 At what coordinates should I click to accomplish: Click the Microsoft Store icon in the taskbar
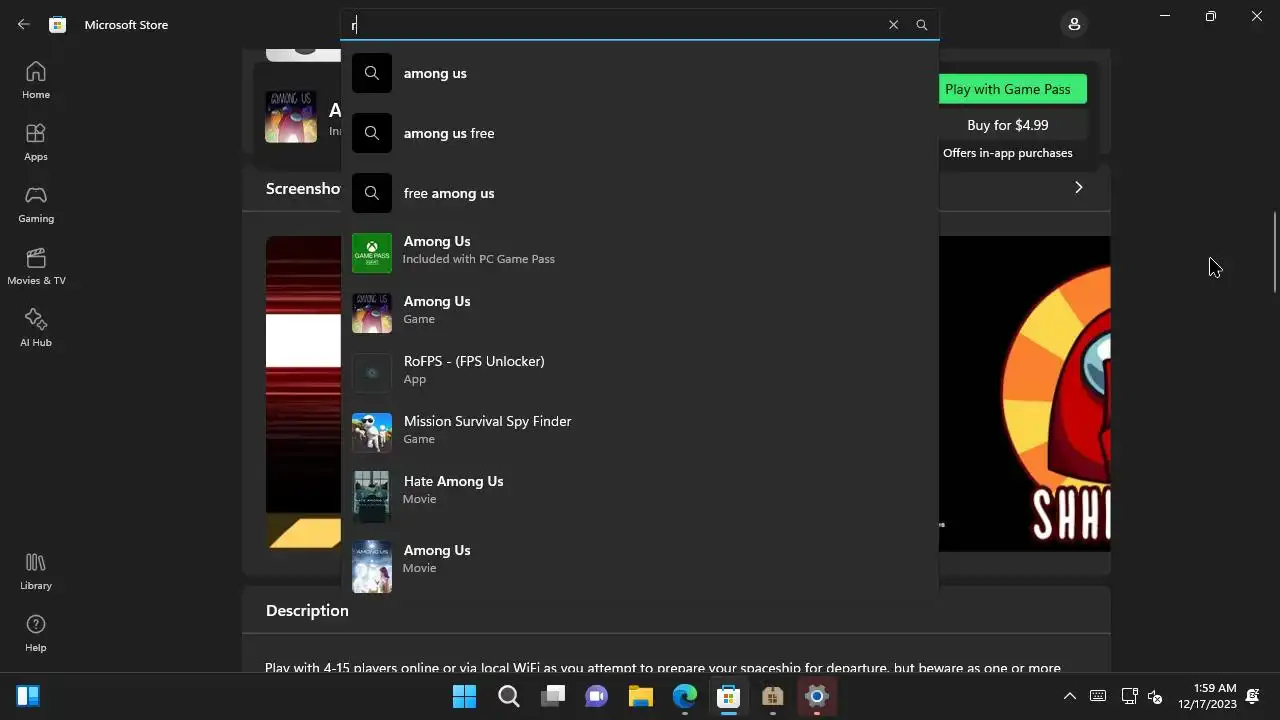[729, 696]
